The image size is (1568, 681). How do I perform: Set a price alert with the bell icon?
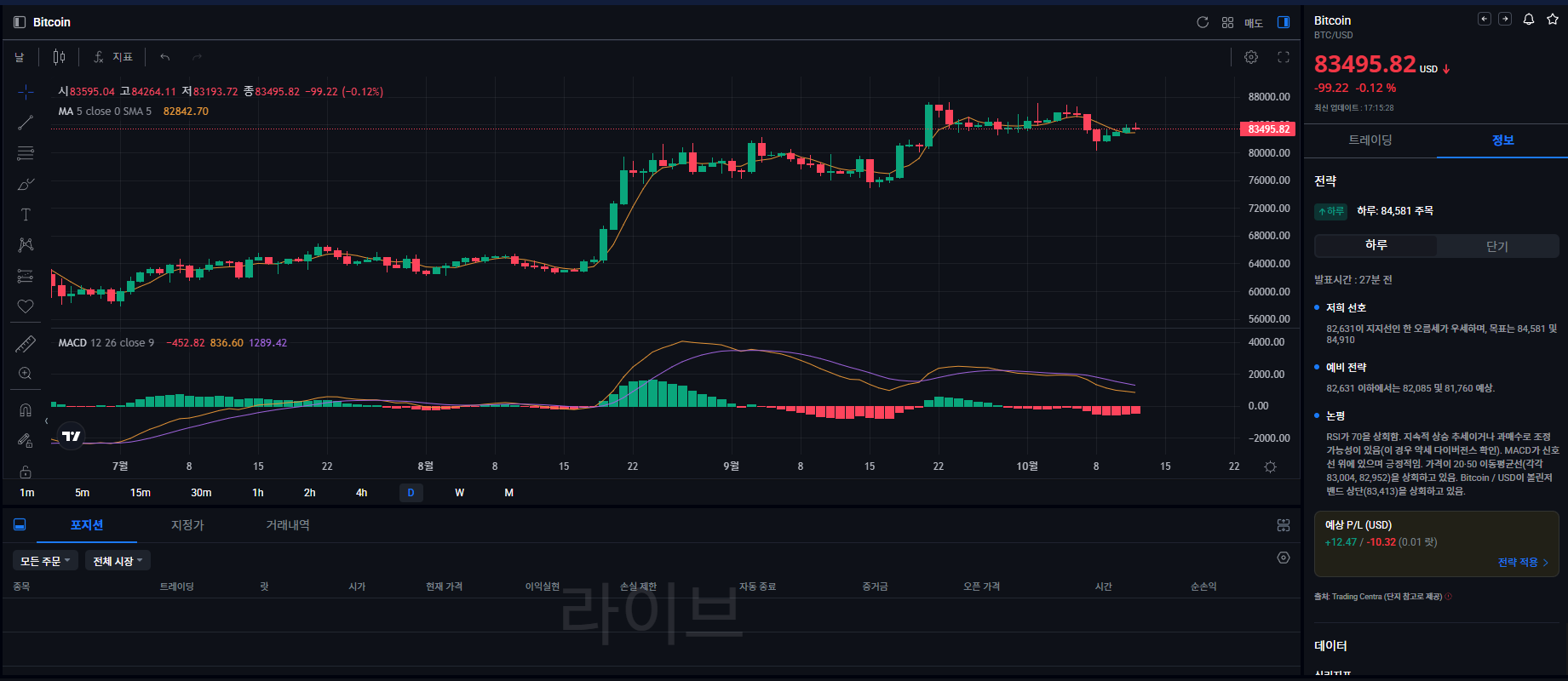1529,19
